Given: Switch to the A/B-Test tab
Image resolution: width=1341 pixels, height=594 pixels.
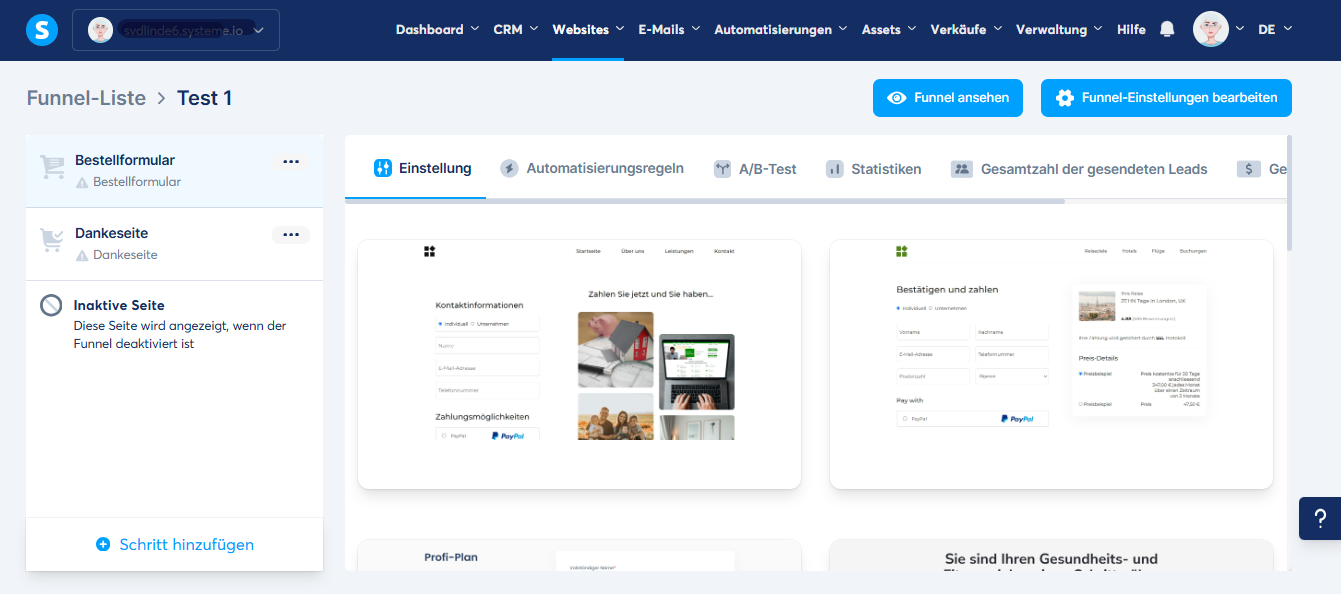Looking at the screenshot, I should (755, 169).
